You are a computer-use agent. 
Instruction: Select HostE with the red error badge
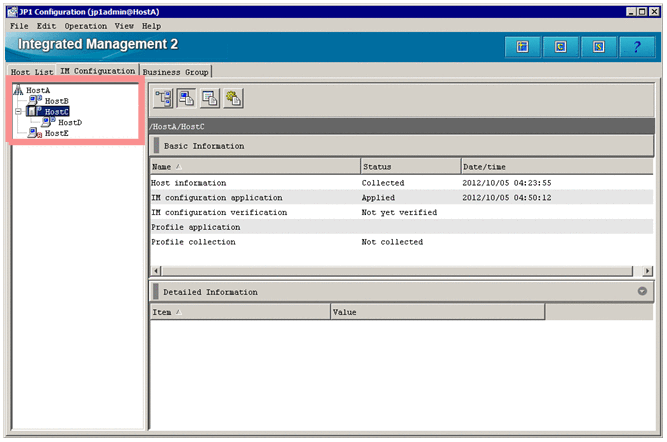tap(56, 133)
